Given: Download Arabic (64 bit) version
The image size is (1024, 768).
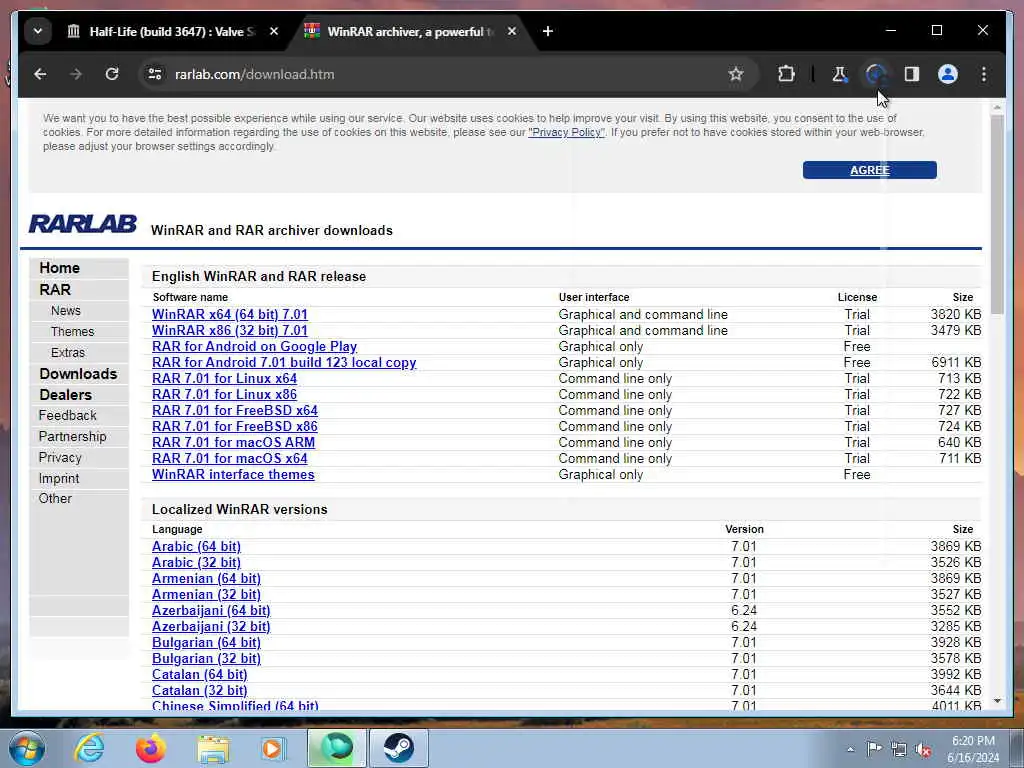Looking at the screenshot, I should 197,547.
